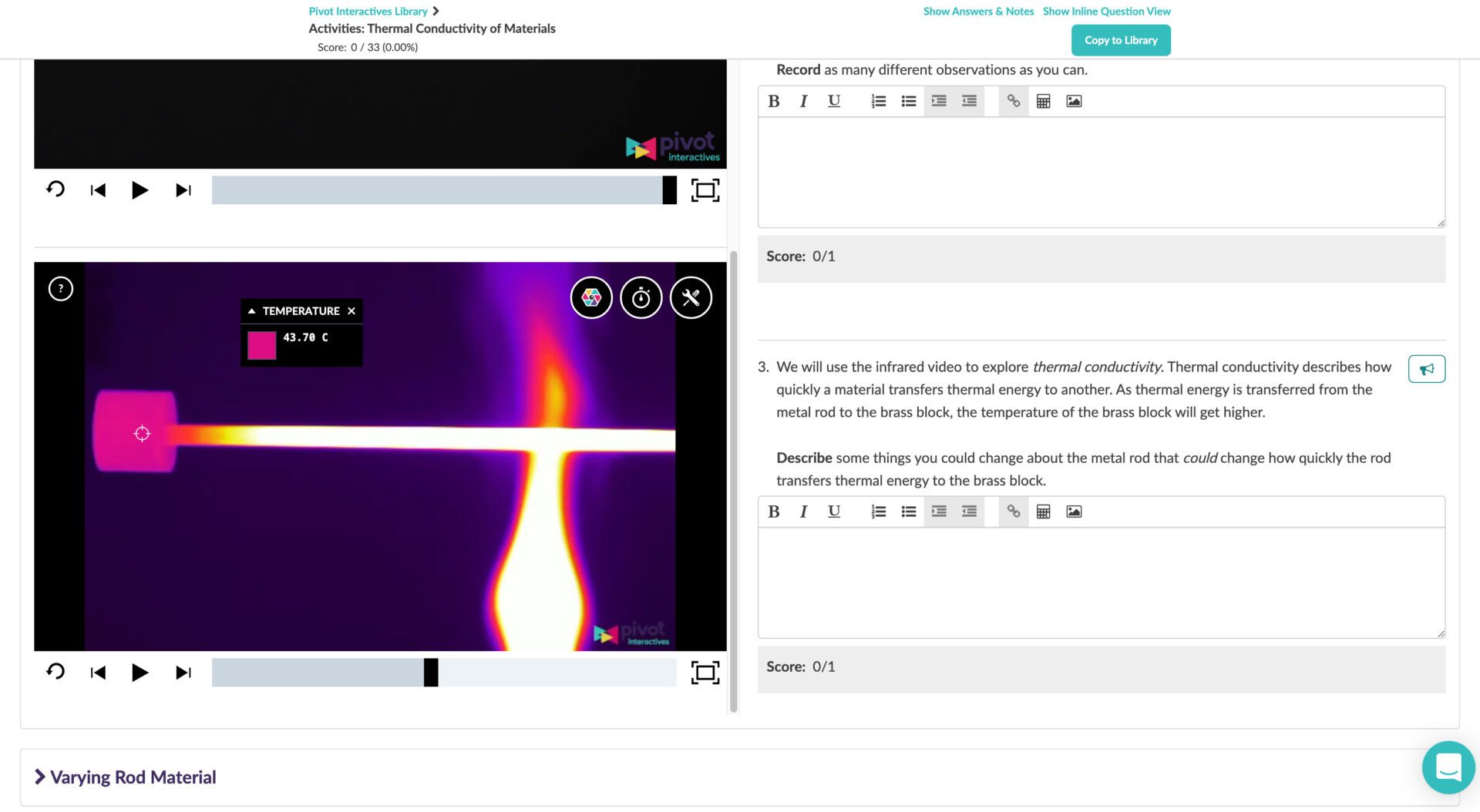Insert image in question 3 editor
Viewport: 1480px width, 812px height.
click(x=1073, y=512)
